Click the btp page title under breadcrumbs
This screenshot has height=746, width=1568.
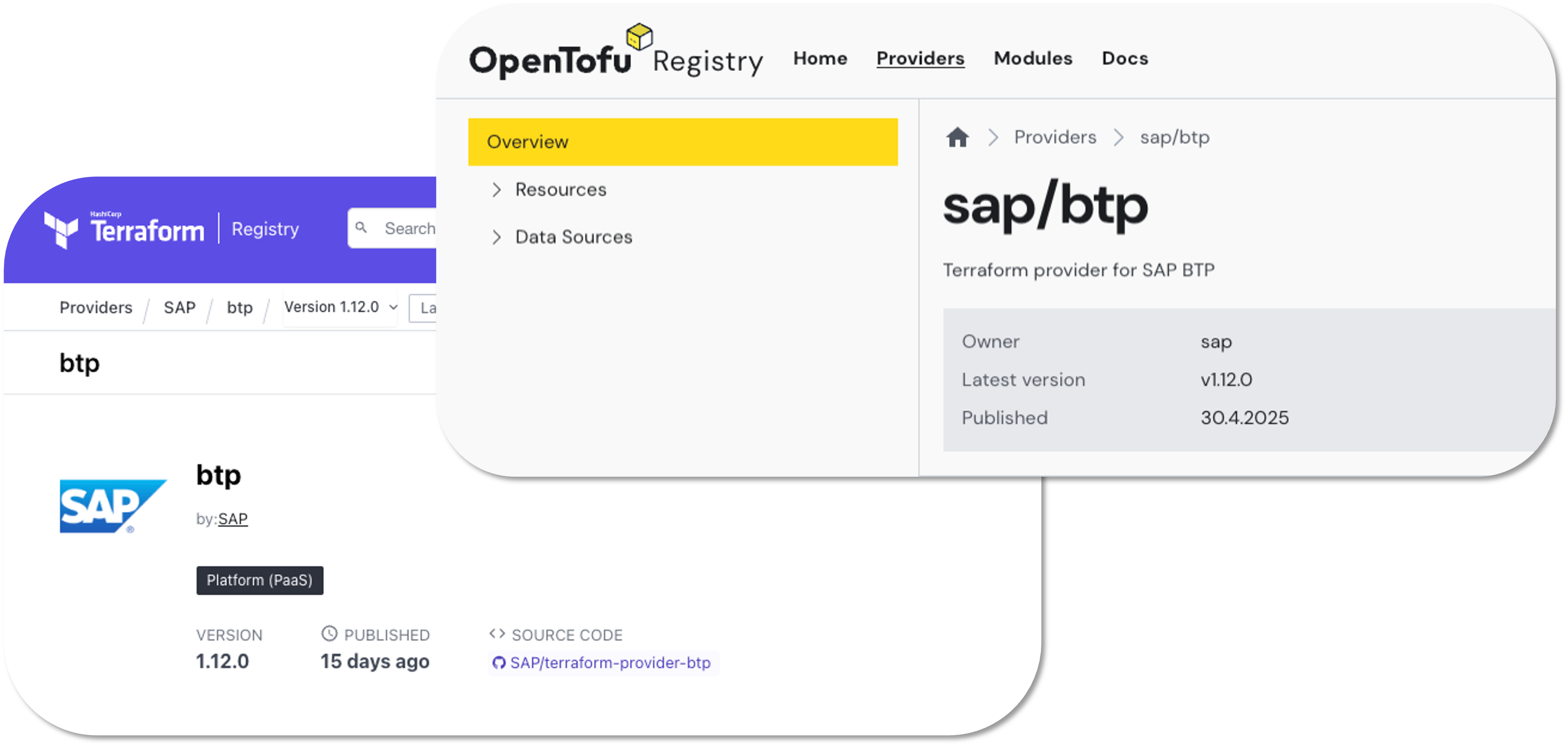point(79,363)
